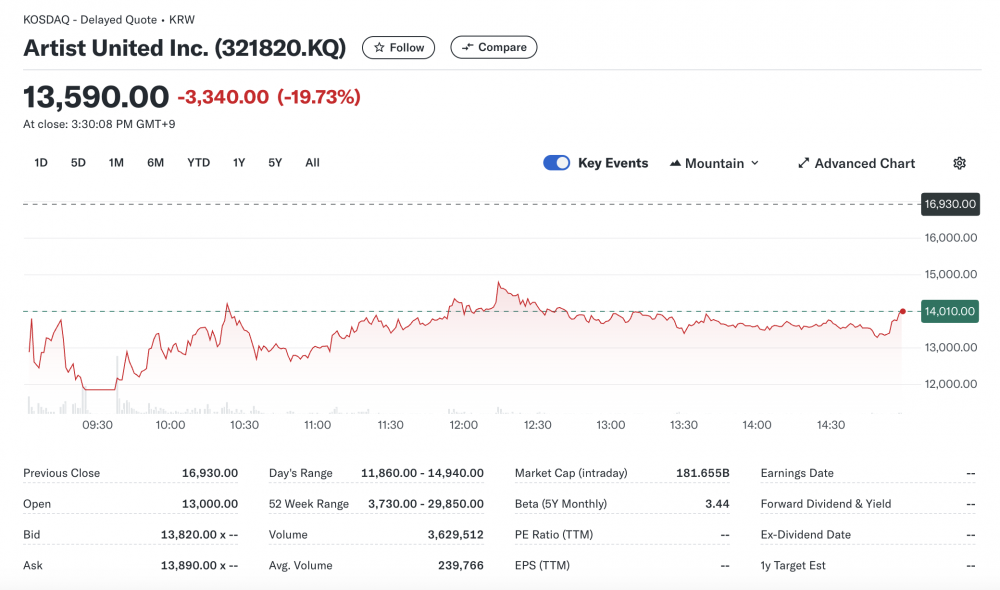Select the 1D time range
The height and width of the screenshot is (590, 1000).
[x=41, y=163]
